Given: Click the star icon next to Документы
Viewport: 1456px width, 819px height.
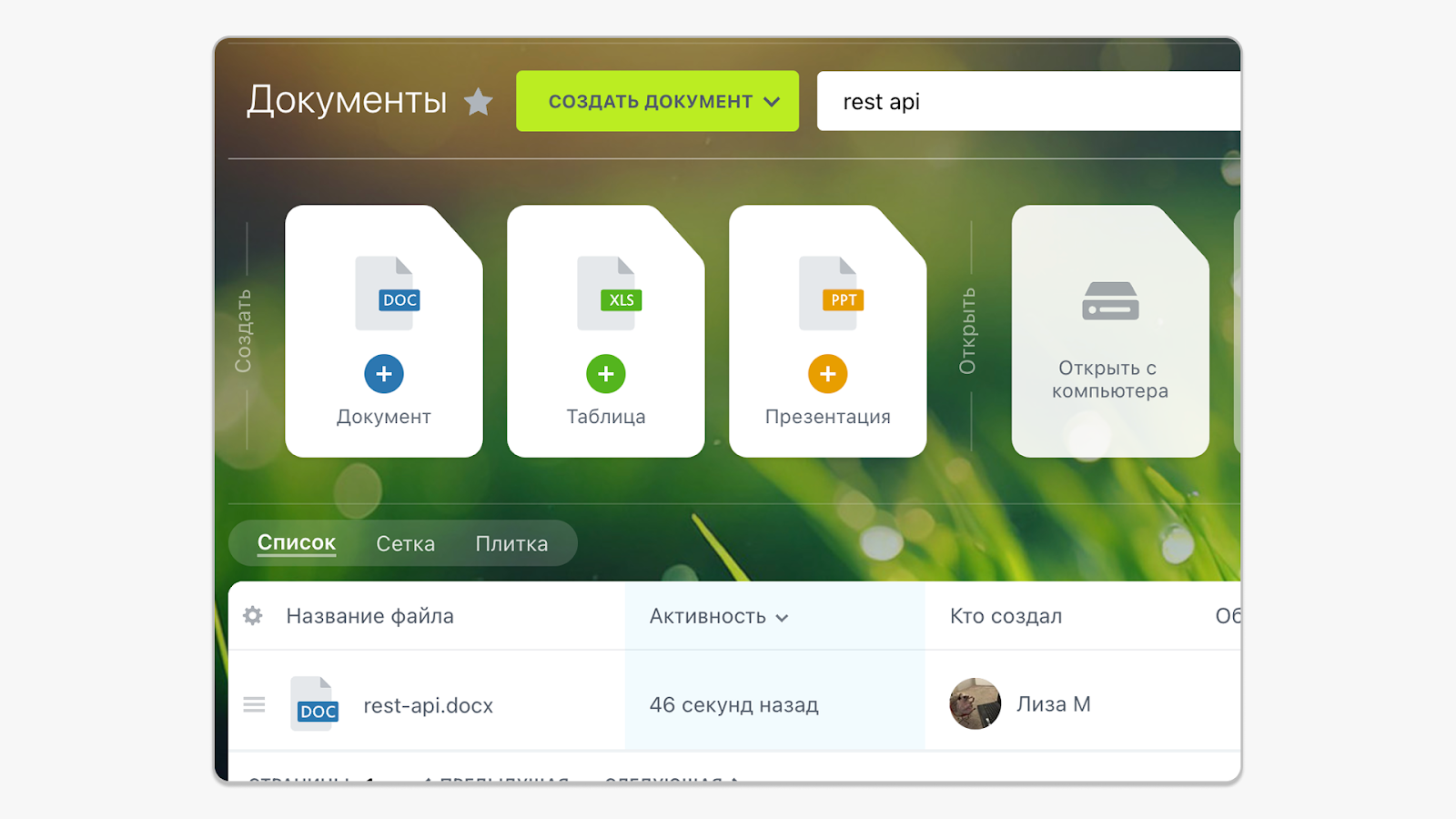Looking at the screenshot, I should (479, 102).
